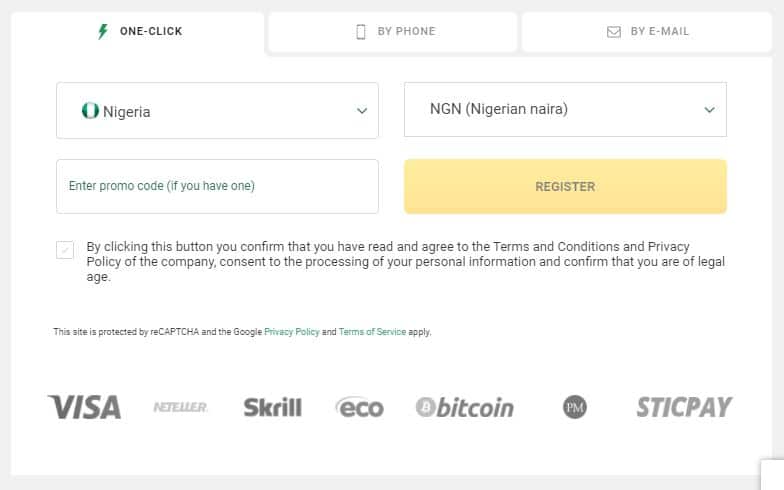Image resolution: width=784 pixels, height=490 pixels.
Task: Switch to the By E-mail tab
Action: [x=646, y=32]
